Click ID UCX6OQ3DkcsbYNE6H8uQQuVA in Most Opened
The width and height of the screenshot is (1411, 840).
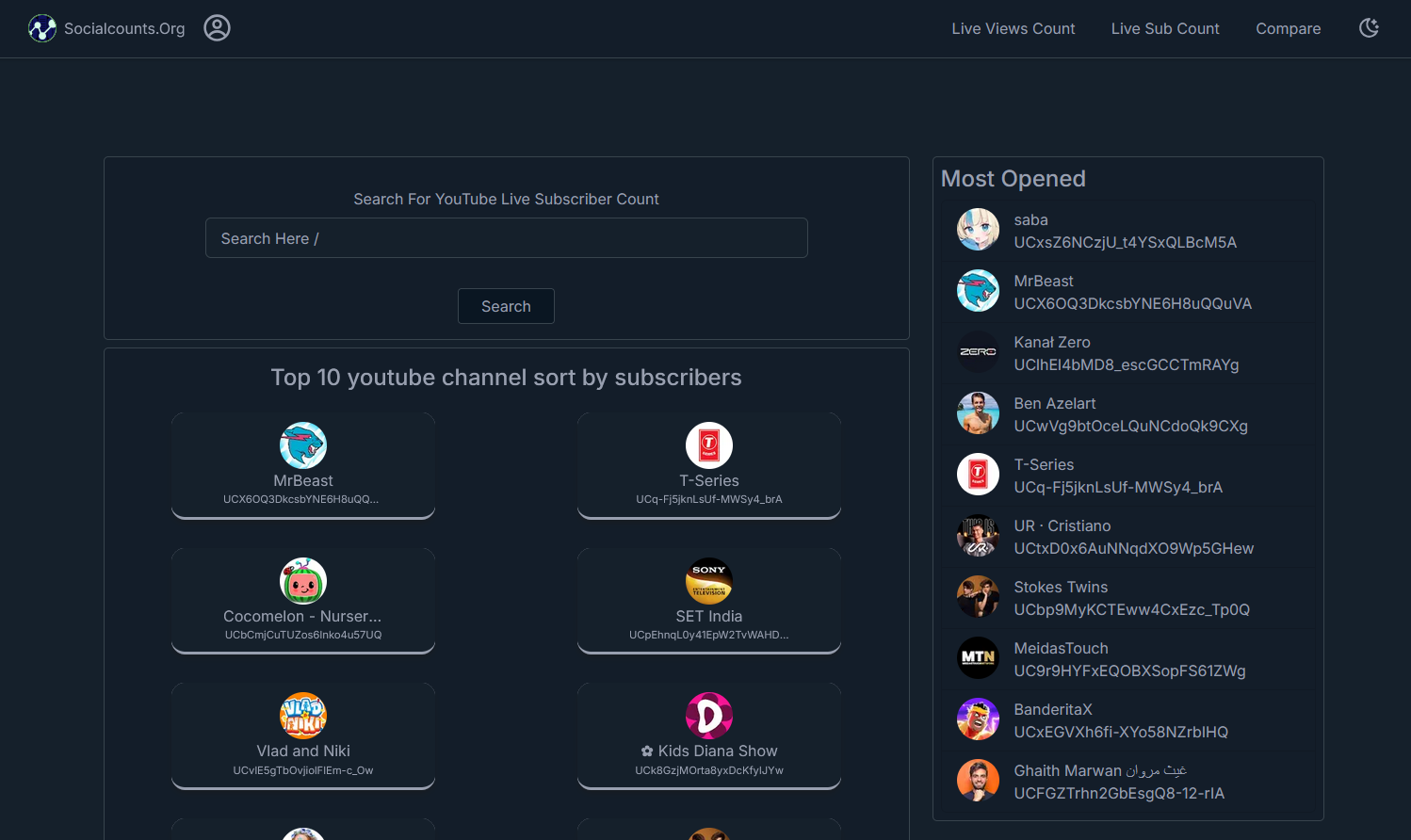(x=1133, y=303)
